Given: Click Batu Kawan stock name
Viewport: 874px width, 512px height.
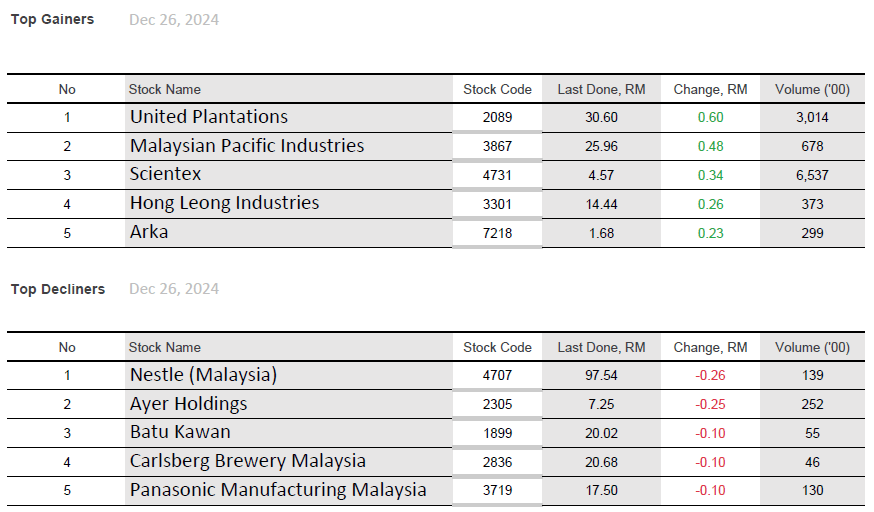Looking at the screenshot, I should coord(180,432).
